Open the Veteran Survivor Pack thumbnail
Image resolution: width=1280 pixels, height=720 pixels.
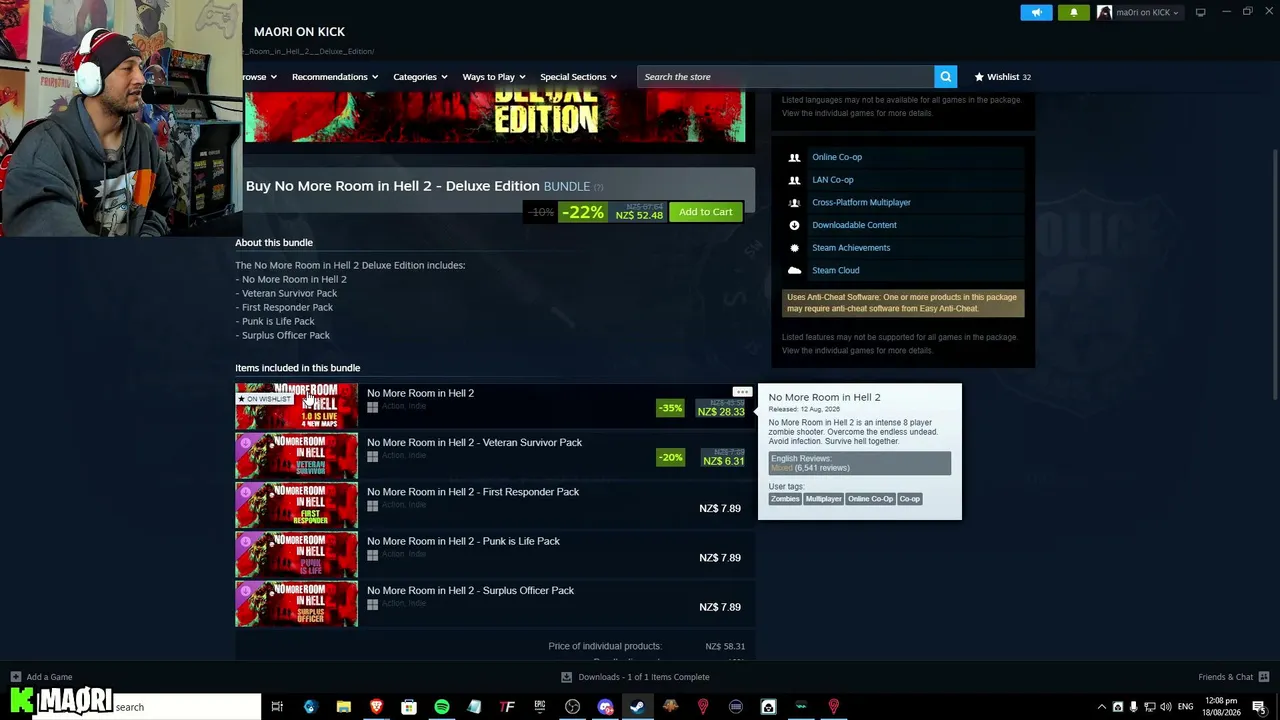click(x=296, y=455)
